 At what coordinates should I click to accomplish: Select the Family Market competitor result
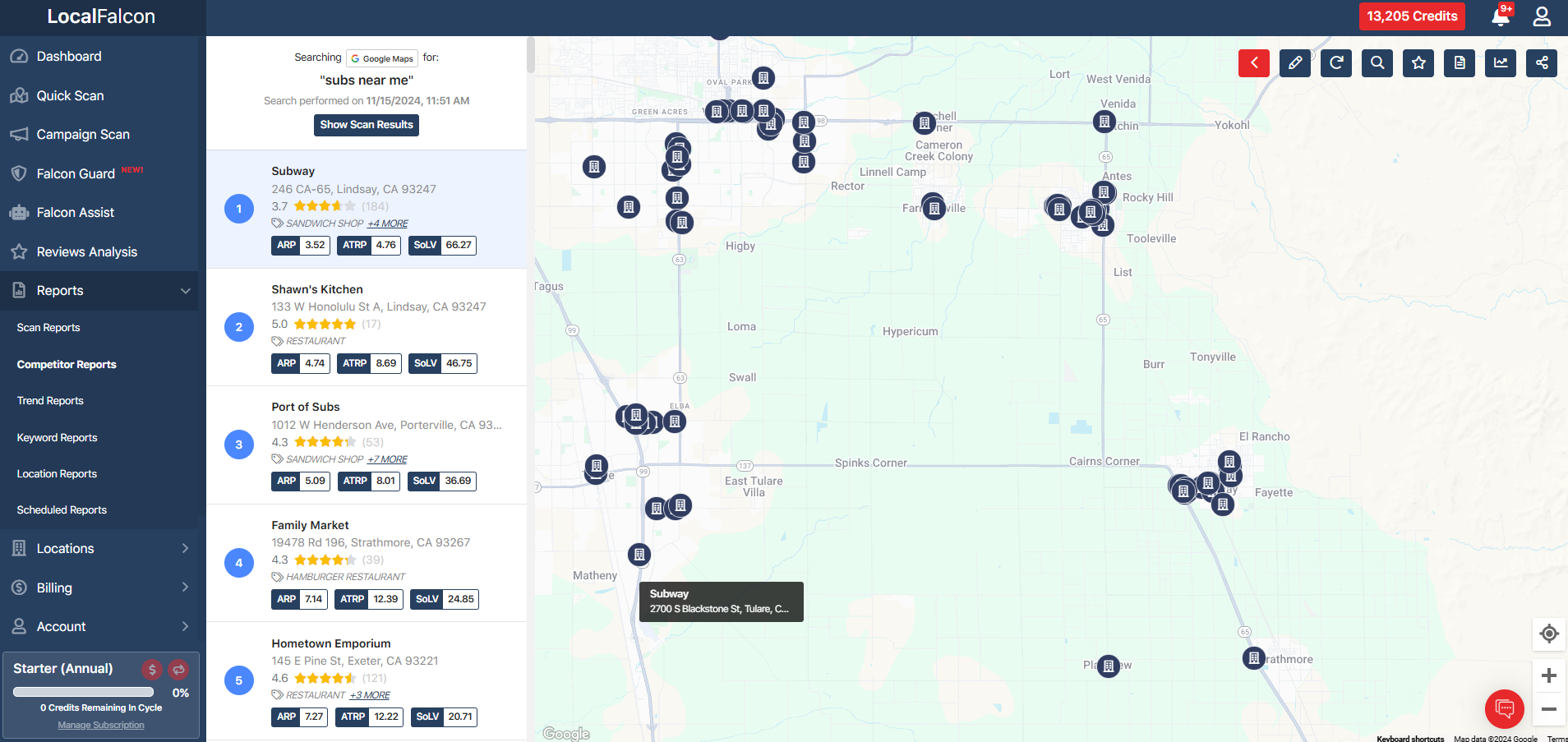(367, 563)
